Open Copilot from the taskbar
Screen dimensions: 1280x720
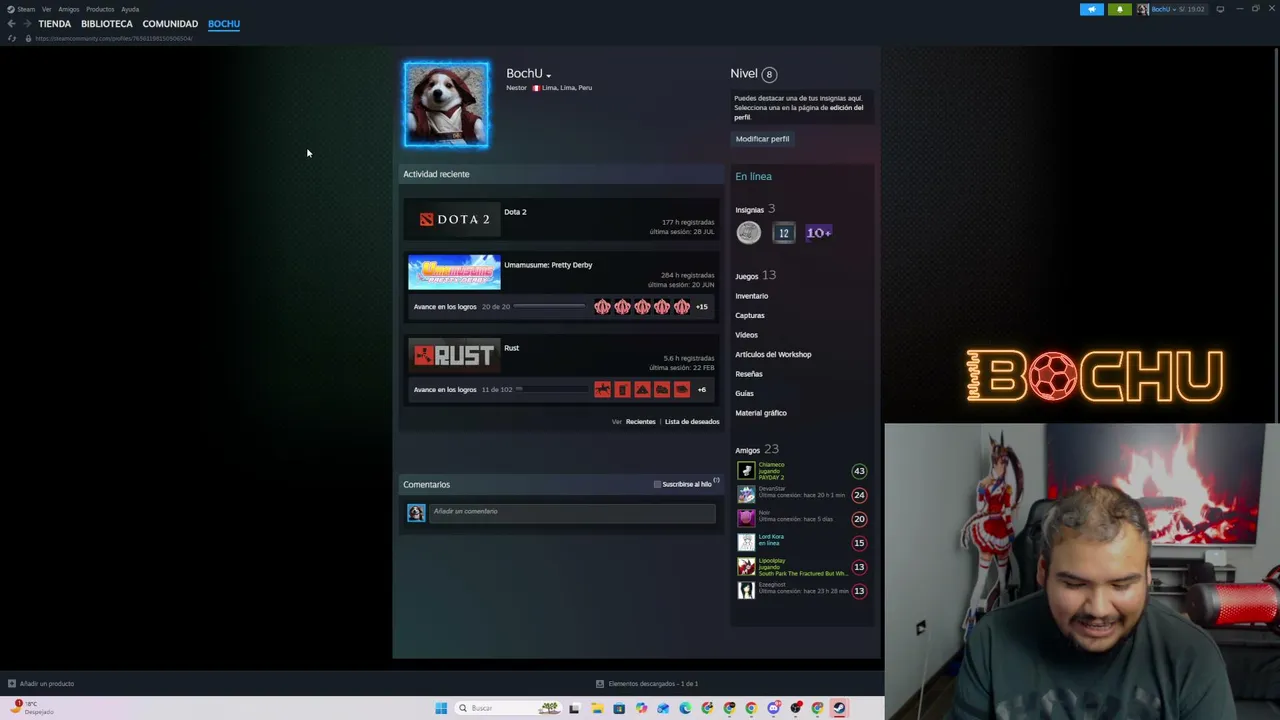641,708
